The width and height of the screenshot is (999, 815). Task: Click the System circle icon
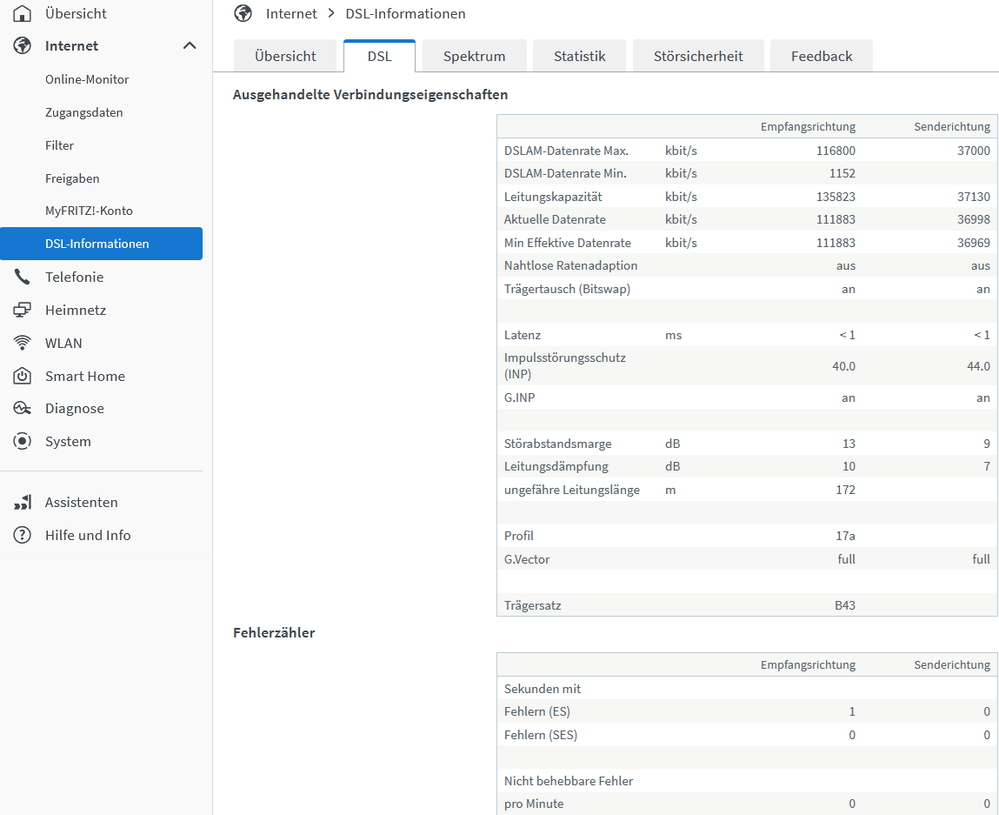point(22,441)
